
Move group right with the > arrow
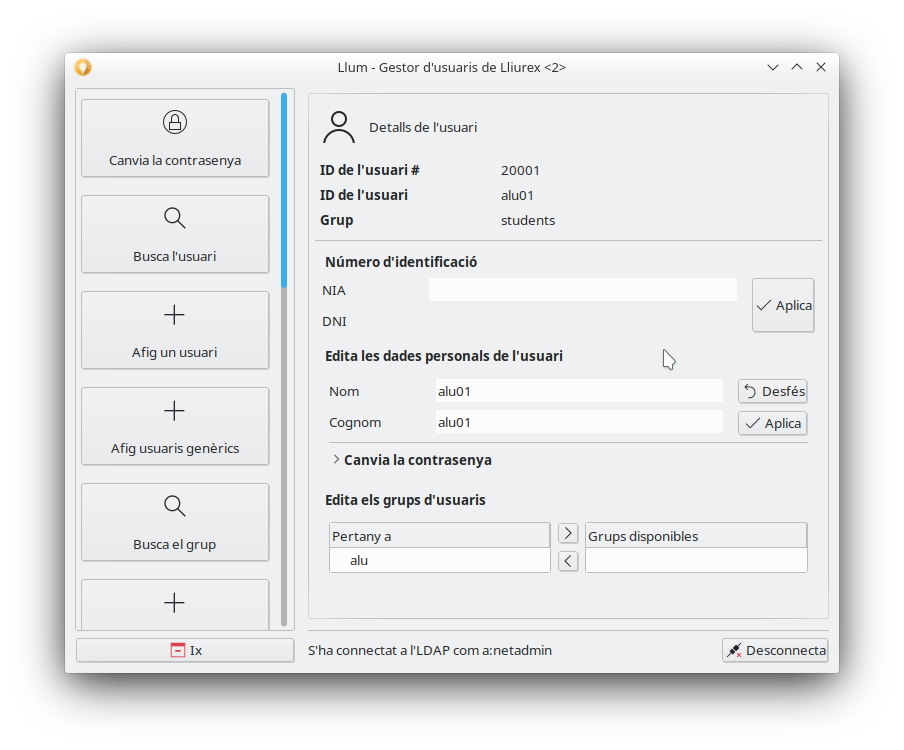(x=568, y=534)
